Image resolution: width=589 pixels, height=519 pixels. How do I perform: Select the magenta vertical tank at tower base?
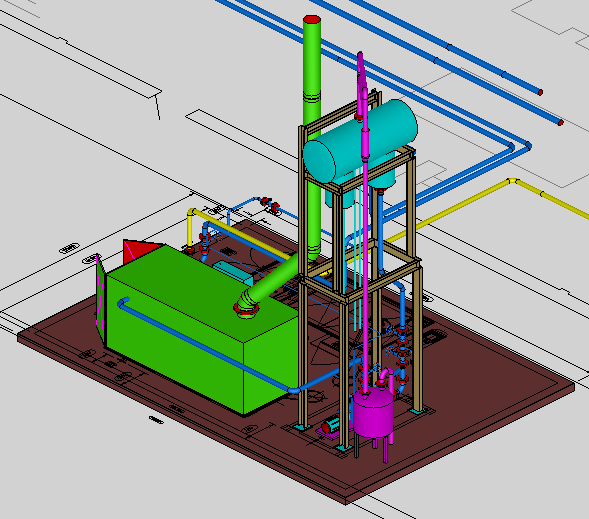[x=373, y=413]
